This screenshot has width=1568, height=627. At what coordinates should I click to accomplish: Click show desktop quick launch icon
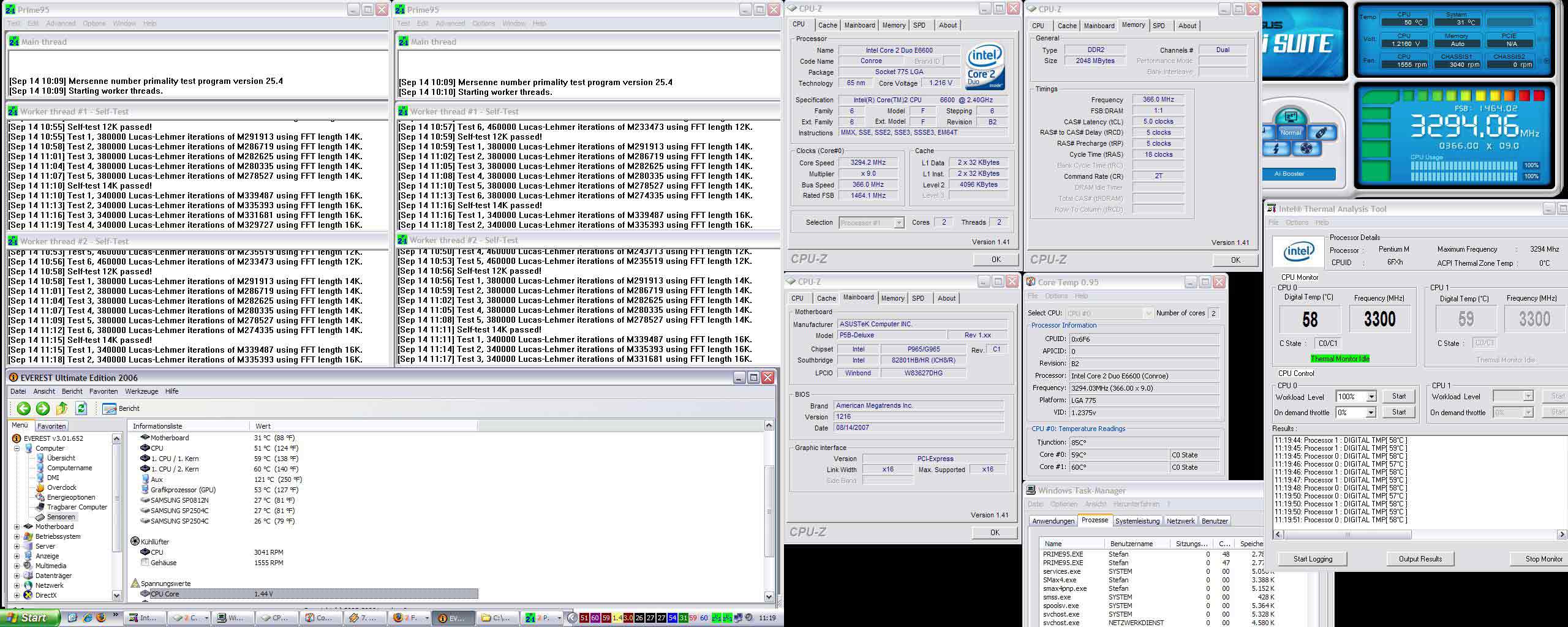[73, 618]
